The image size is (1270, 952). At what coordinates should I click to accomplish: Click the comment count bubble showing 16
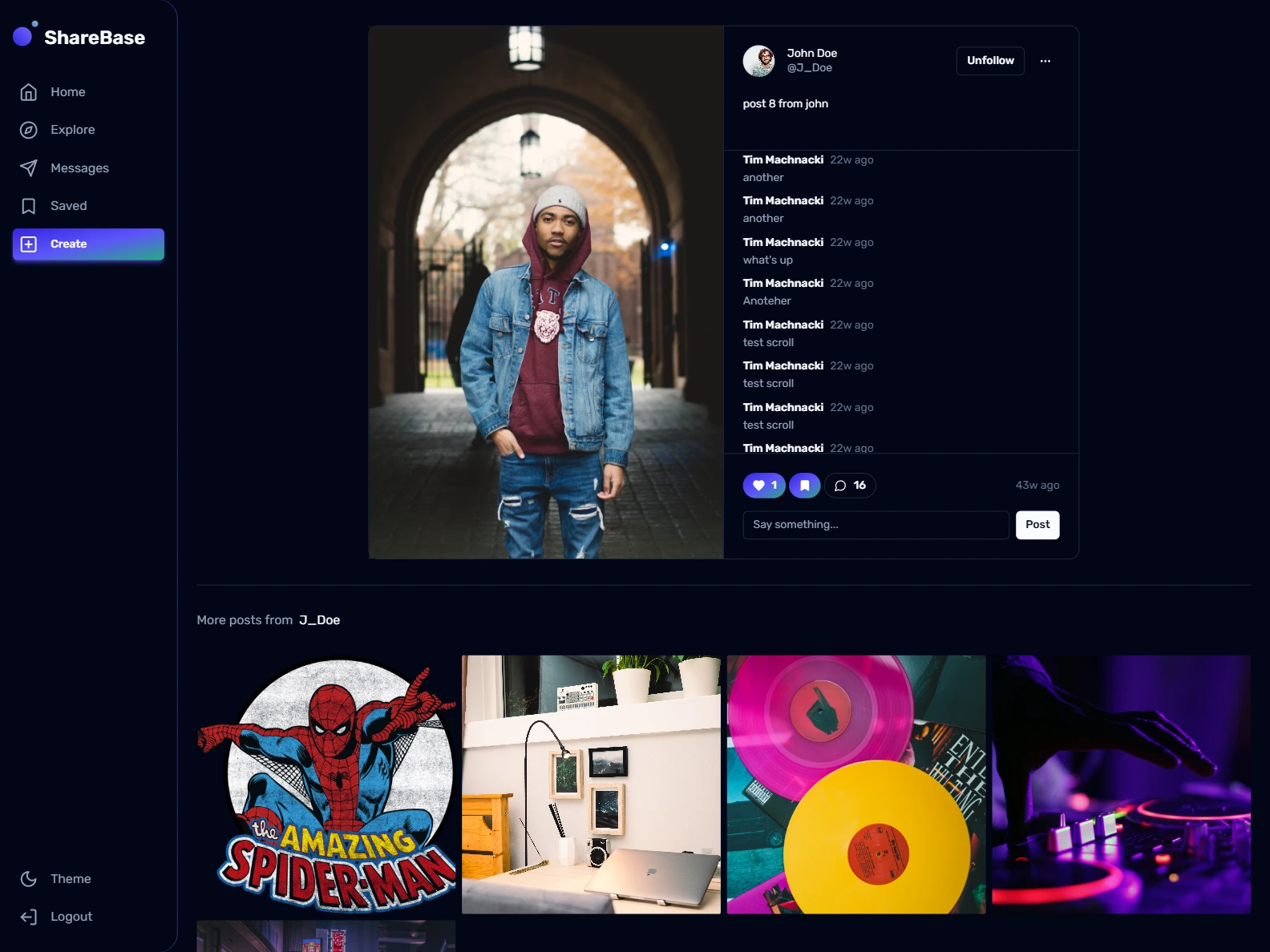click(x=850, y=486)
